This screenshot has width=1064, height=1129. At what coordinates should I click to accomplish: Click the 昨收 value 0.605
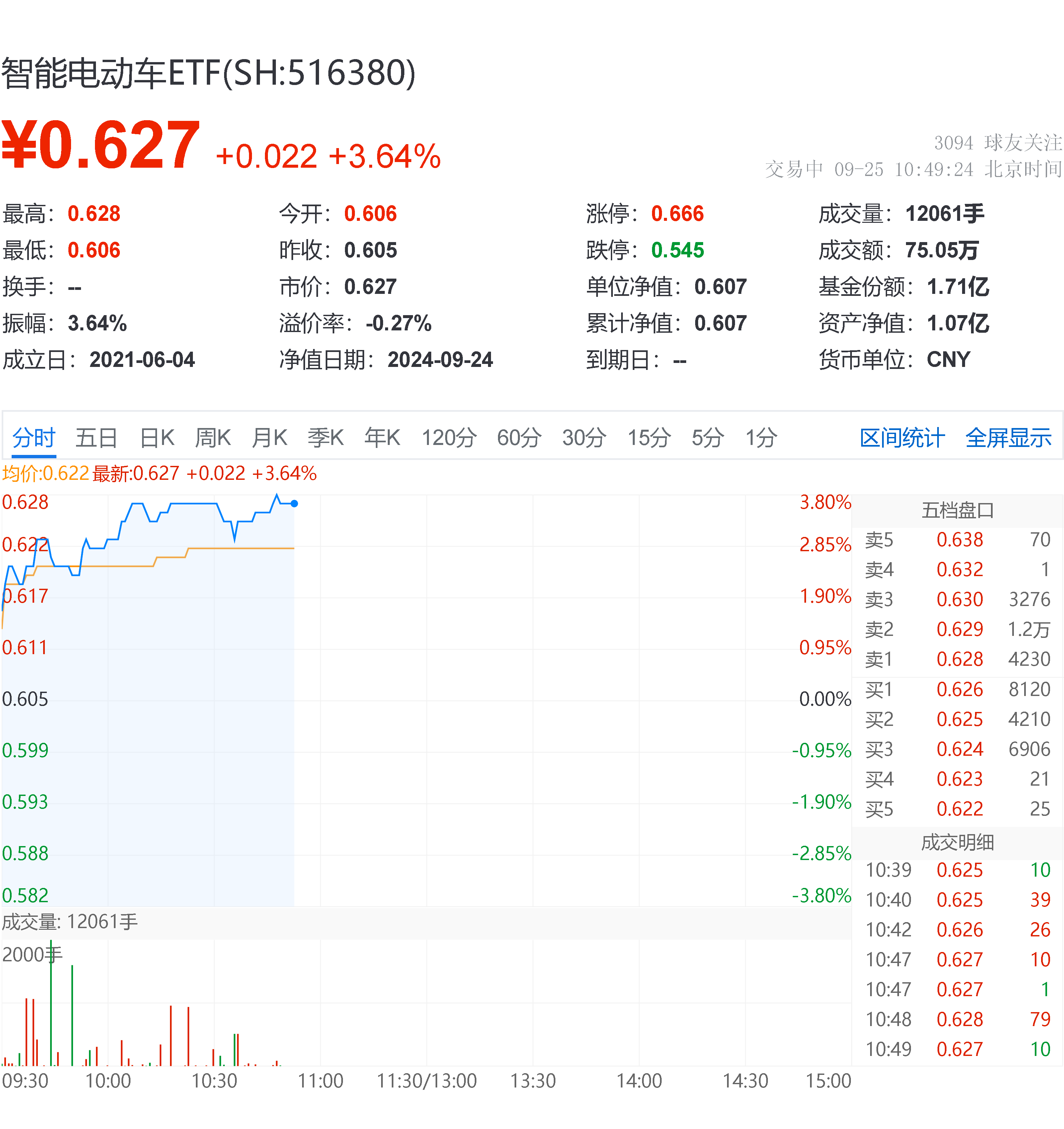[370, 250]
